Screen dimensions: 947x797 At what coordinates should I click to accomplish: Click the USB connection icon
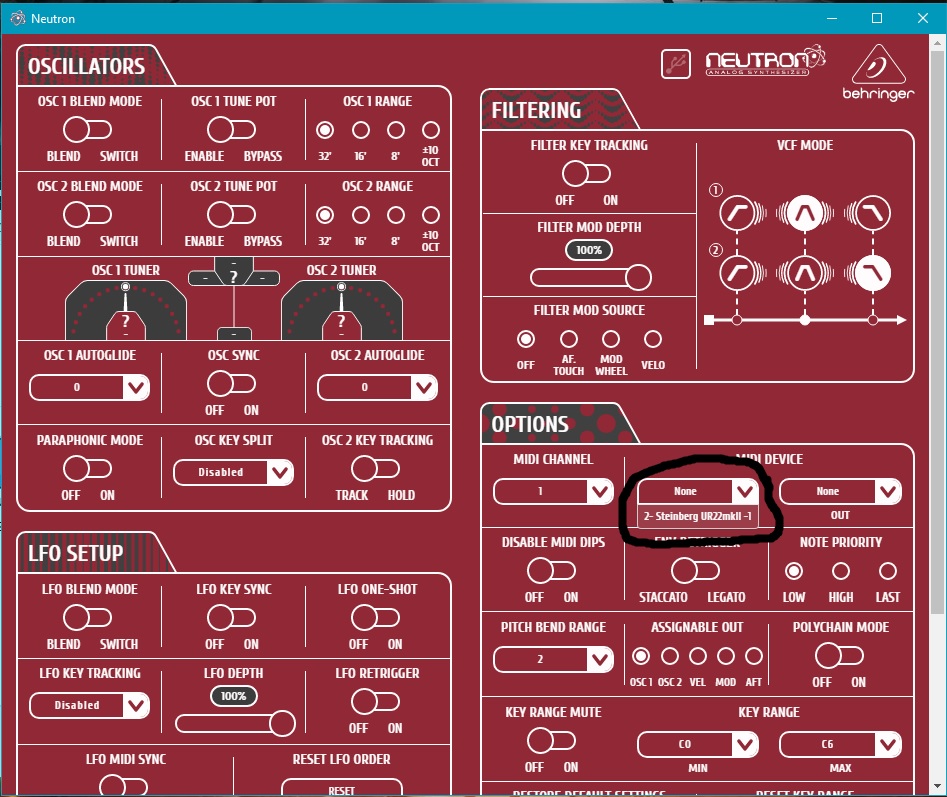(676, 63)
